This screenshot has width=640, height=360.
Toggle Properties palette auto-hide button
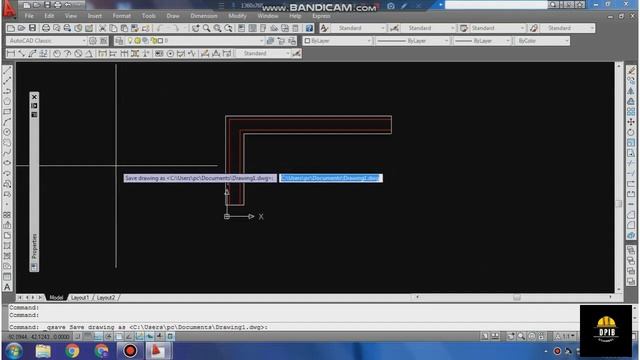pyautogui.click(x=34, y=106)
